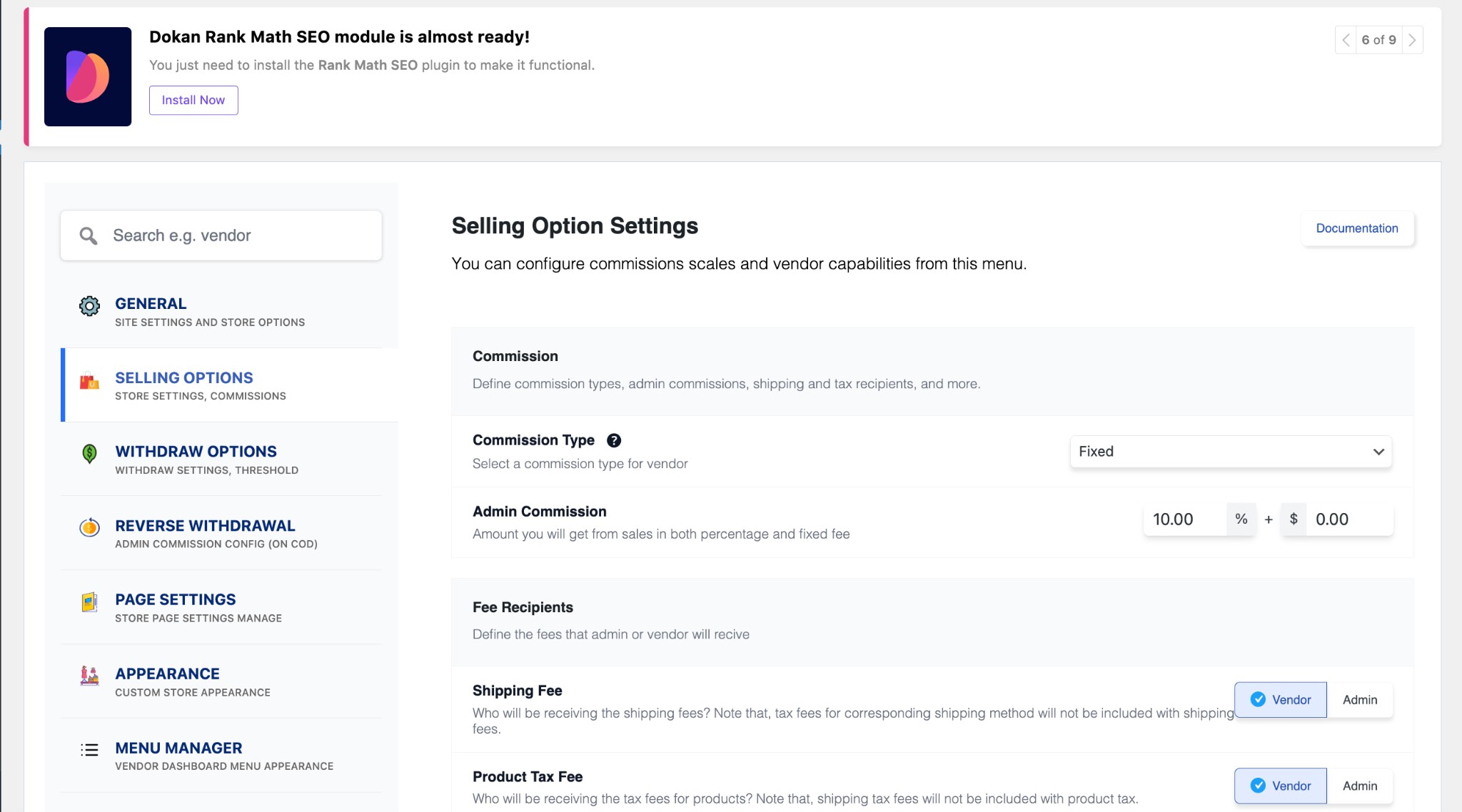Open the Appearance settings section
This screenshot has height=812, width=1462.
tap(167, 673)
